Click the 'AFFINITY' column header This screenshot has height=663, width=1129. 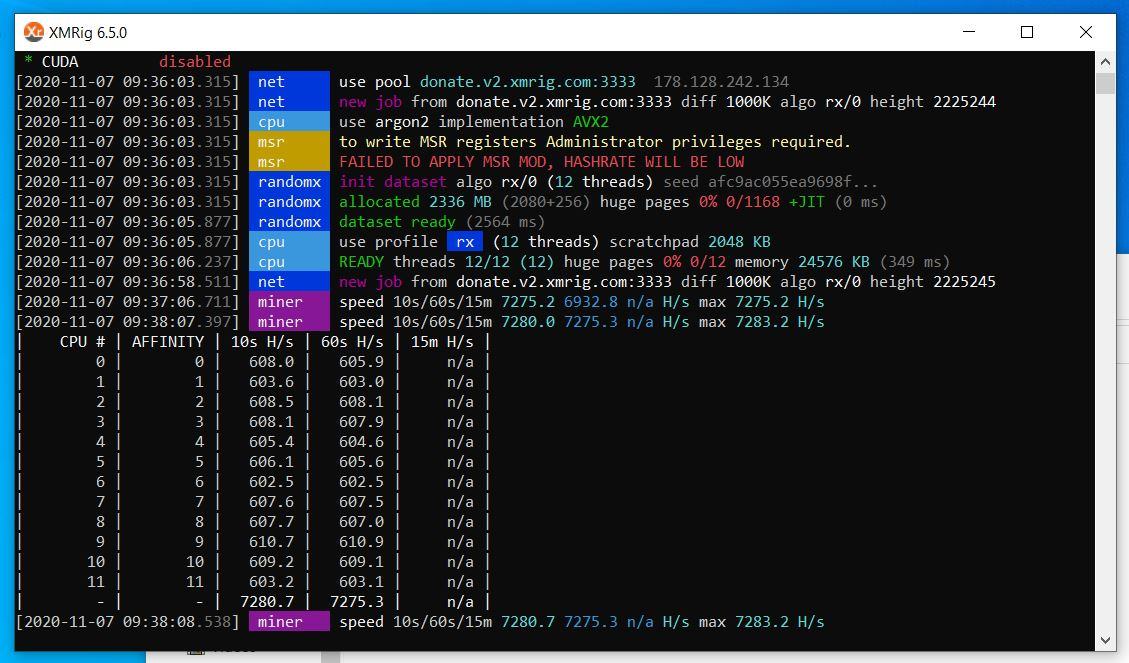[168, 341]
